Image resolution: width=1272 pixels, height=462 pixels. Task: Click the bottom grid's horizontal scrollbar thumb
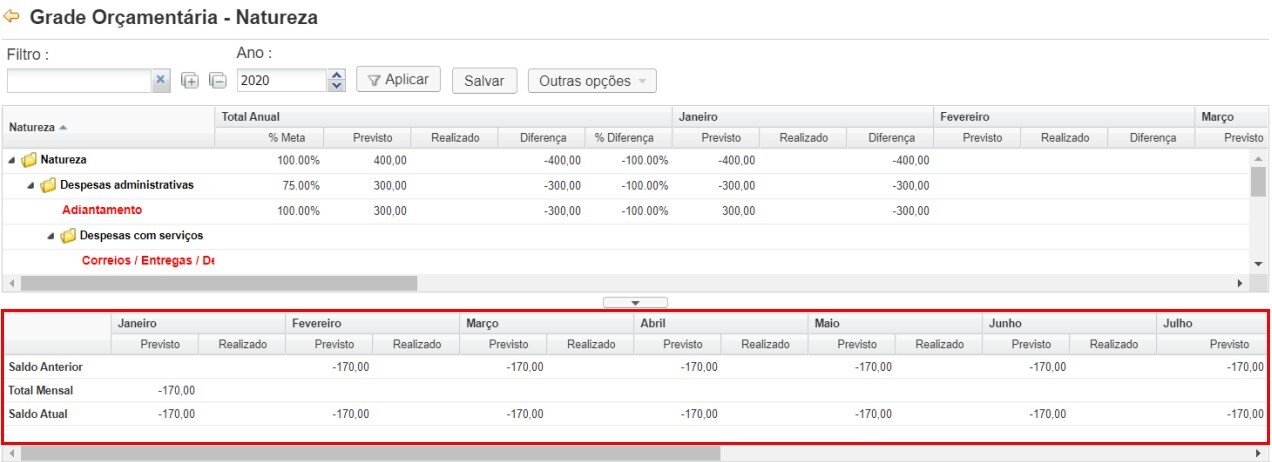tap(370, 453)
